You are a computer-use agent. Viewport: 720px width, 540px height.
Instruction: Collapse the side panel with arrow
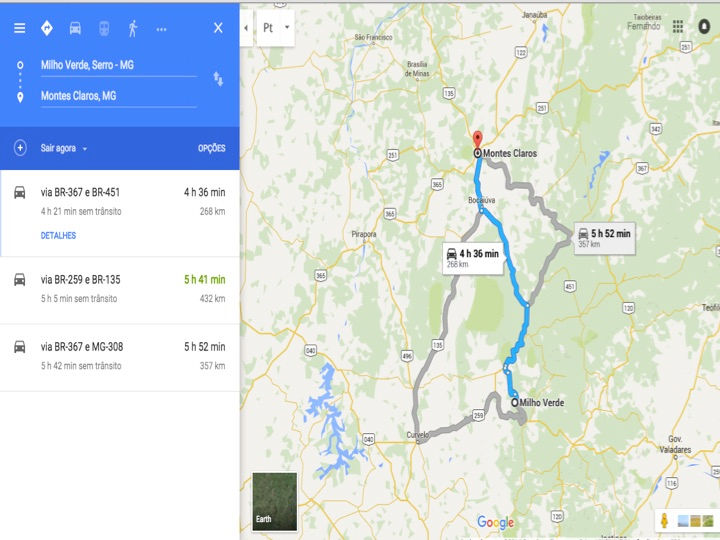[246, 28]
